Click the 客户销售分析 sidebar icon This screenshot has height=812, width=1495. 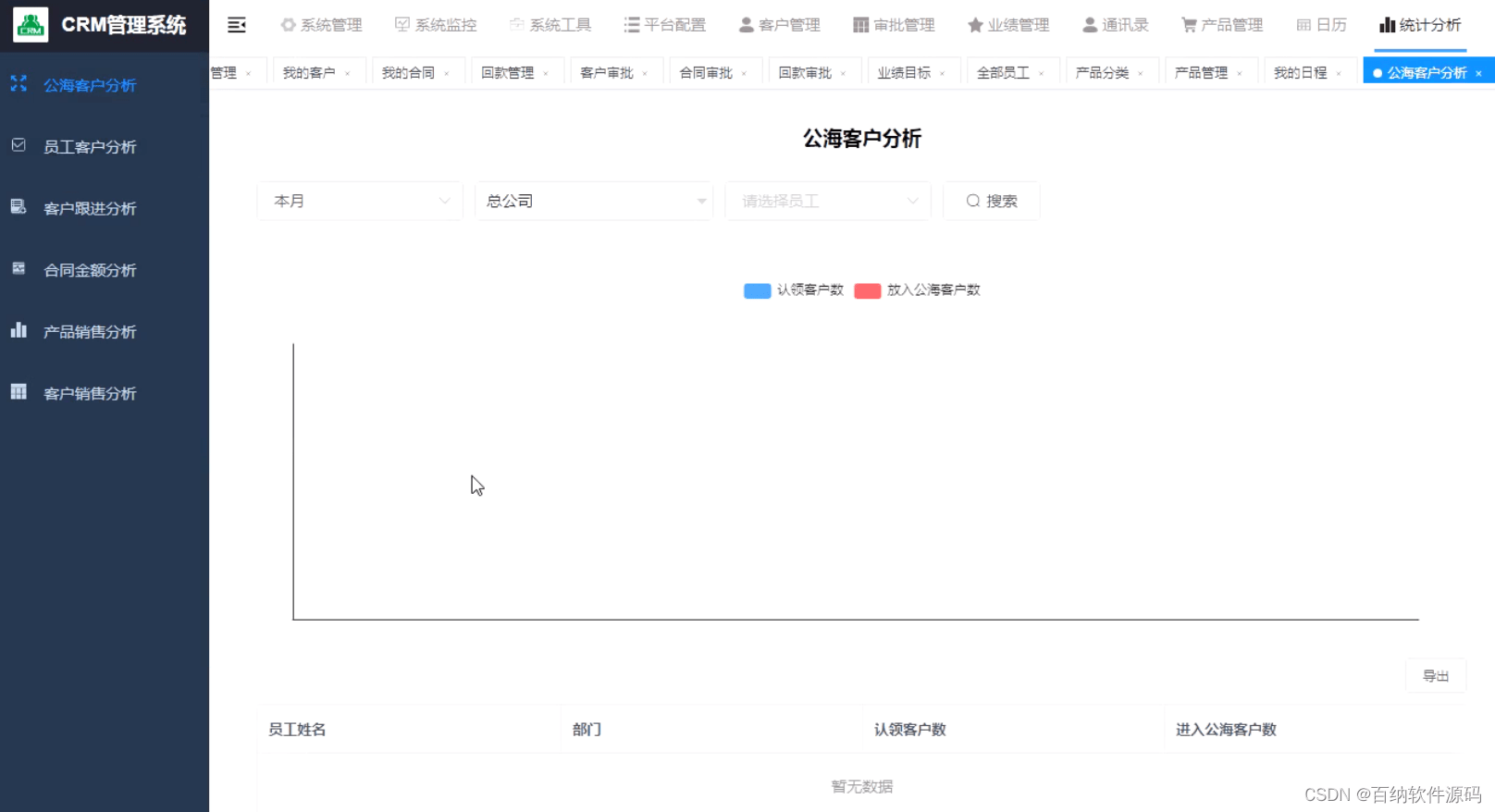(19, 391)
